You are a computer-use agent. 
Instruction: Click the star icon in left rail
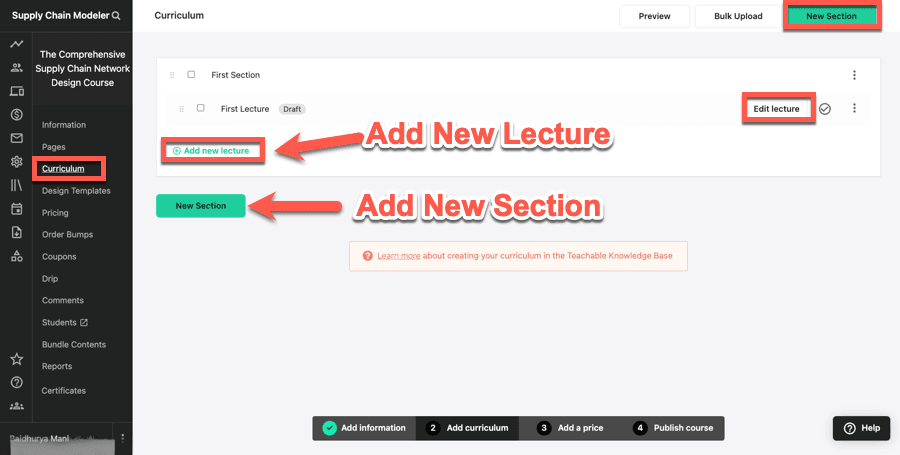click(x=16, y=359)
